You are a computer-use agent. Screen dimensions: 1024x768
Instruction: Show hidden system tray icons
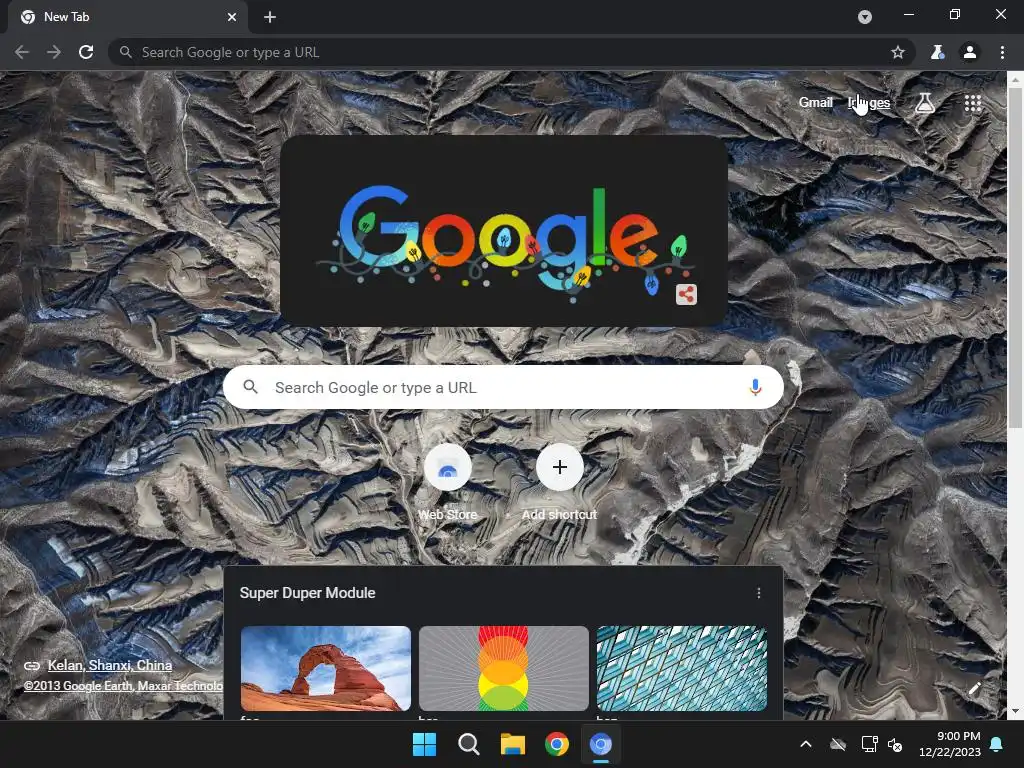point(806,744)
